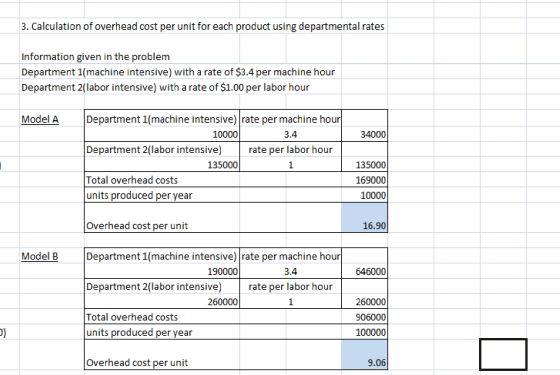Click Model A 'rate per machine hour' header
Viewport: 560px width, 375px height.
(290, 119)
